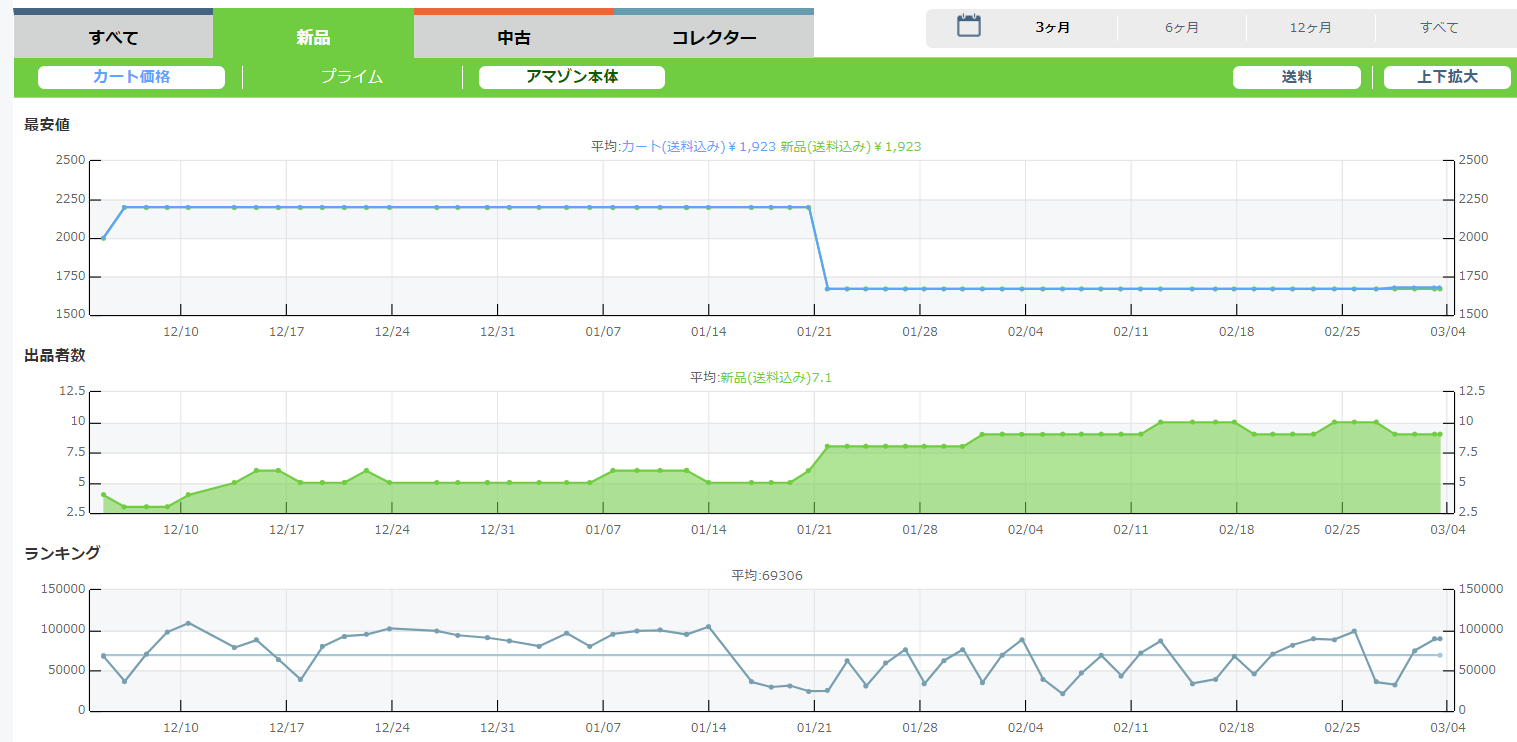Click the first data point in ランキング chart
The height and width of the screenshot is (742, 1517).
(104, 656)
